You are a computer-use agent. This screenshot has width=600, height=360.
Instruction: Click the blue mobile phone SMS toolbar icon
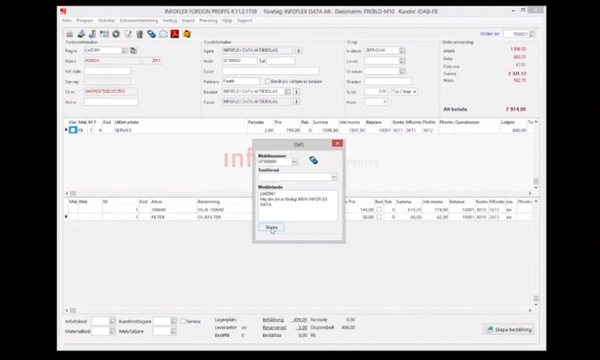152,34
